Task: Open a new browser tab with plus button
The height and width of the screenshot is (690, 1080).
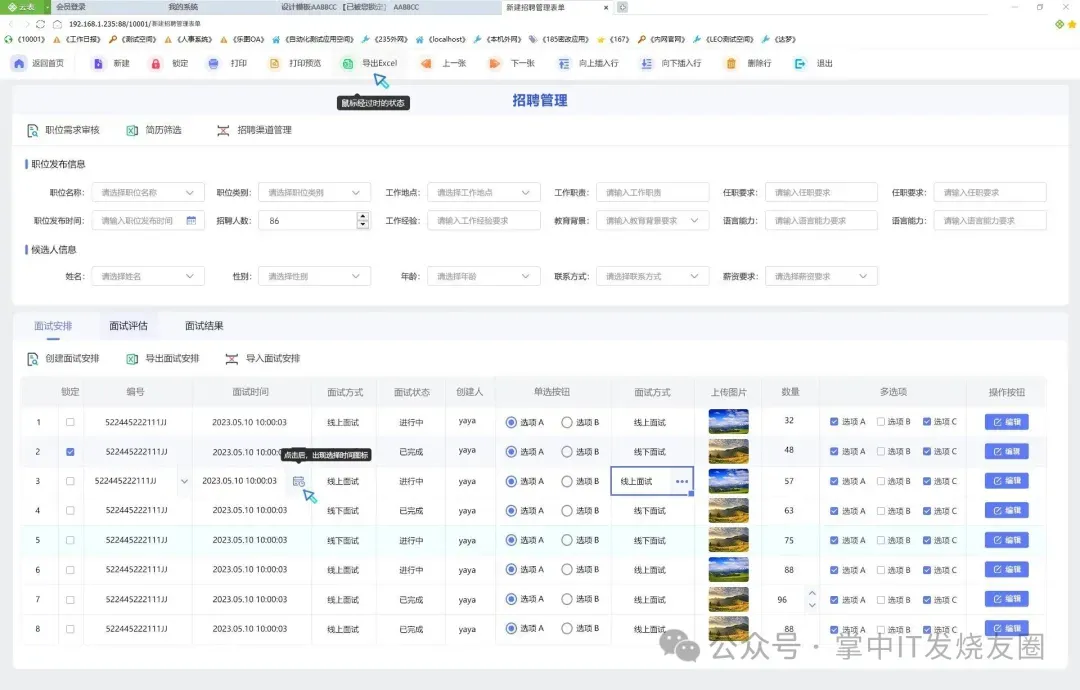Action: coord(623,7)
